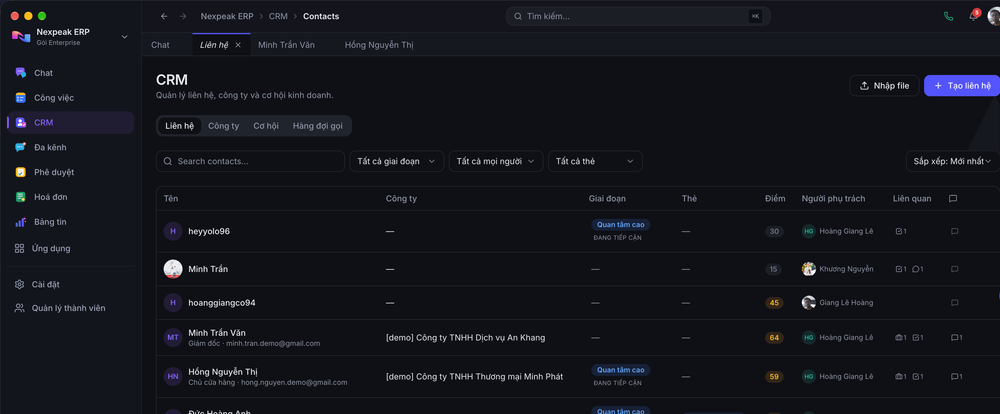Expand Tất cả mọi người filter dropdown
This screenshot has height=414, width=1000.
coord(496,161)
